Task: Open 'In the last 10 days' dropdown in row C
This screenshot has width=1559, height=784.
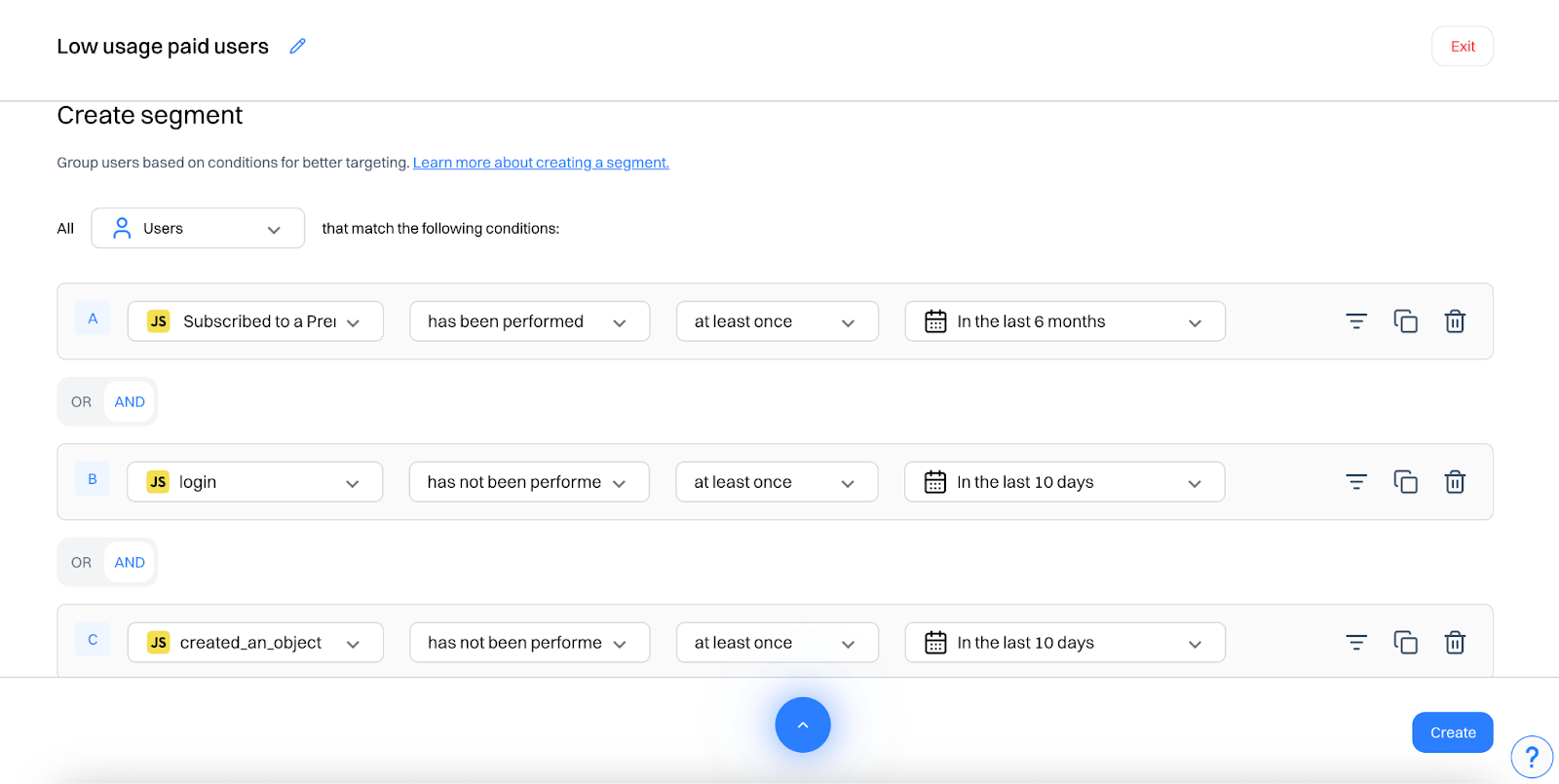Action: [x=1065, y=643]
